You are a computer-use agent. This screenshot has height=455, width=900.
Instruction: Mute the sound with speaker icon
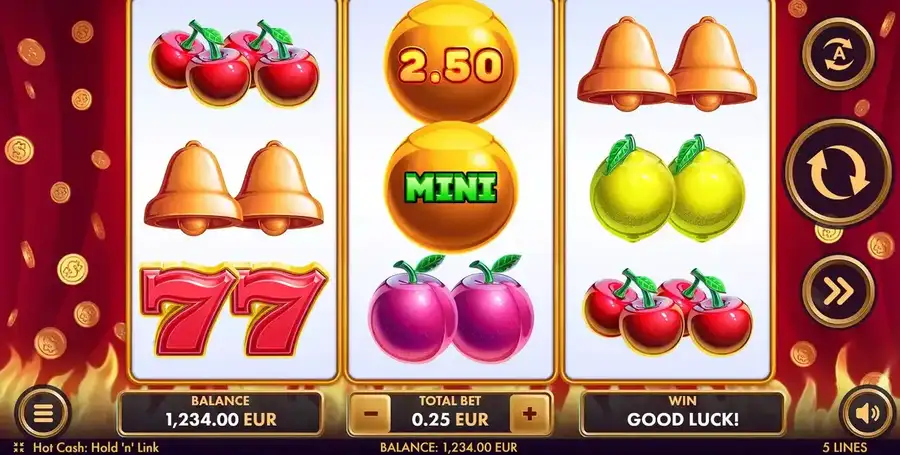[x=867, y=413]
